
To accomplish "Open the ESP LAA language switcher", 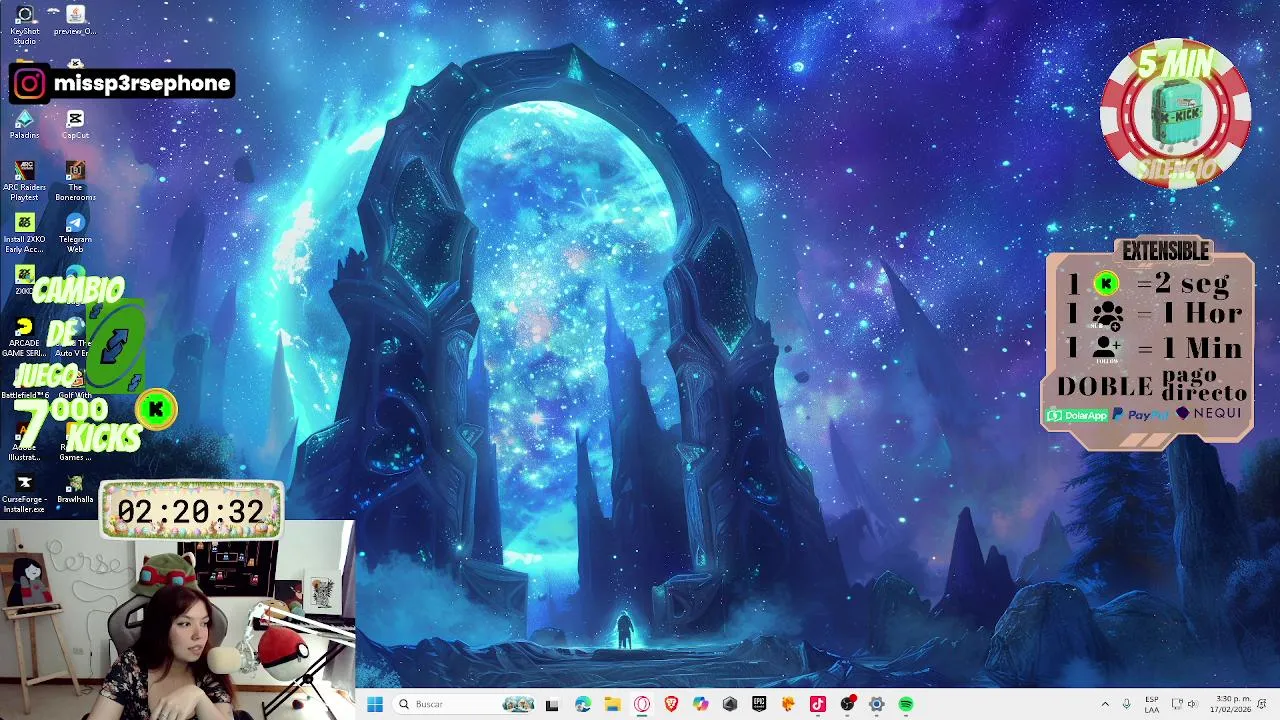I will point(1152,704).
